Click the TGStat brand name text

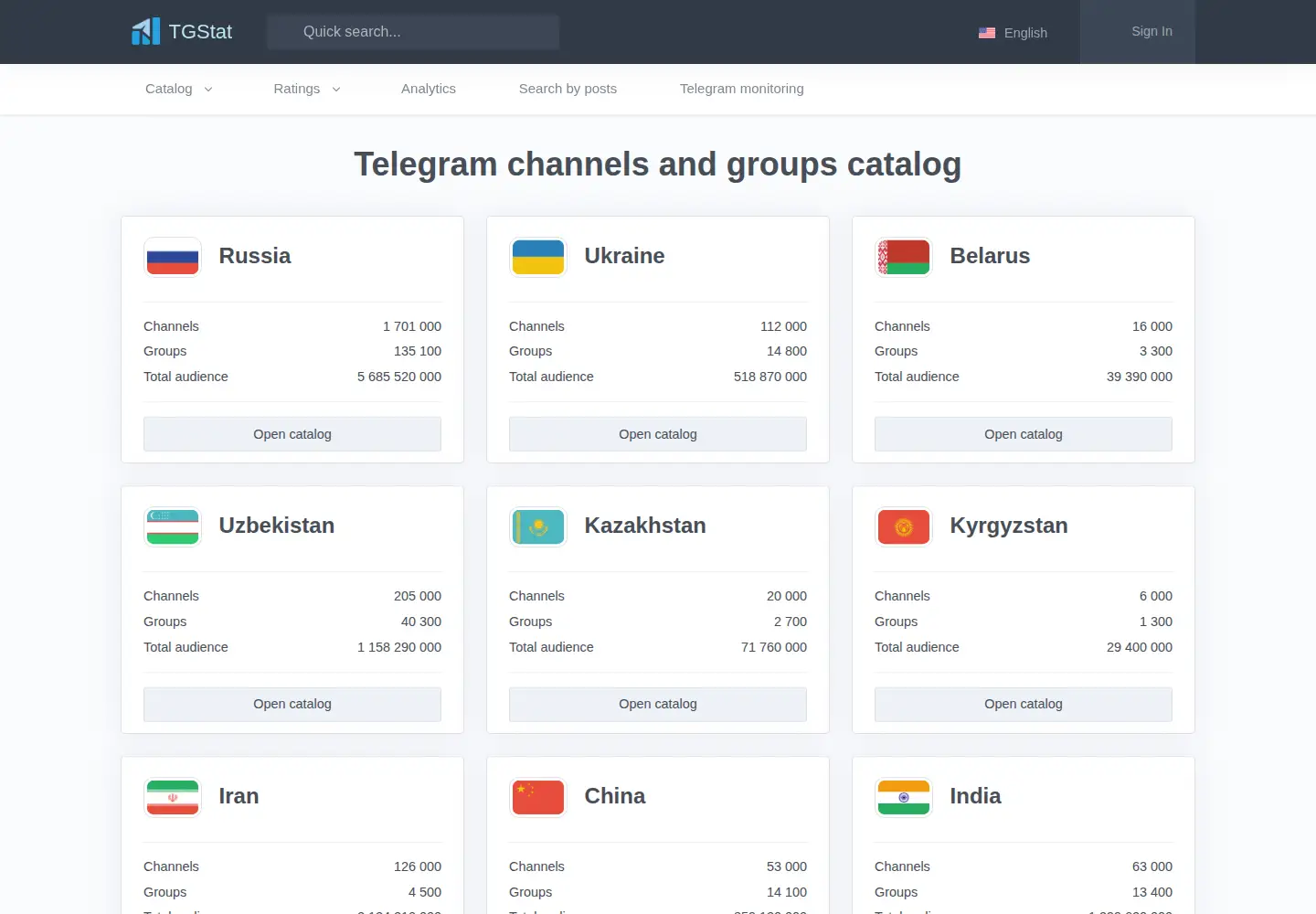click(200, 32)
